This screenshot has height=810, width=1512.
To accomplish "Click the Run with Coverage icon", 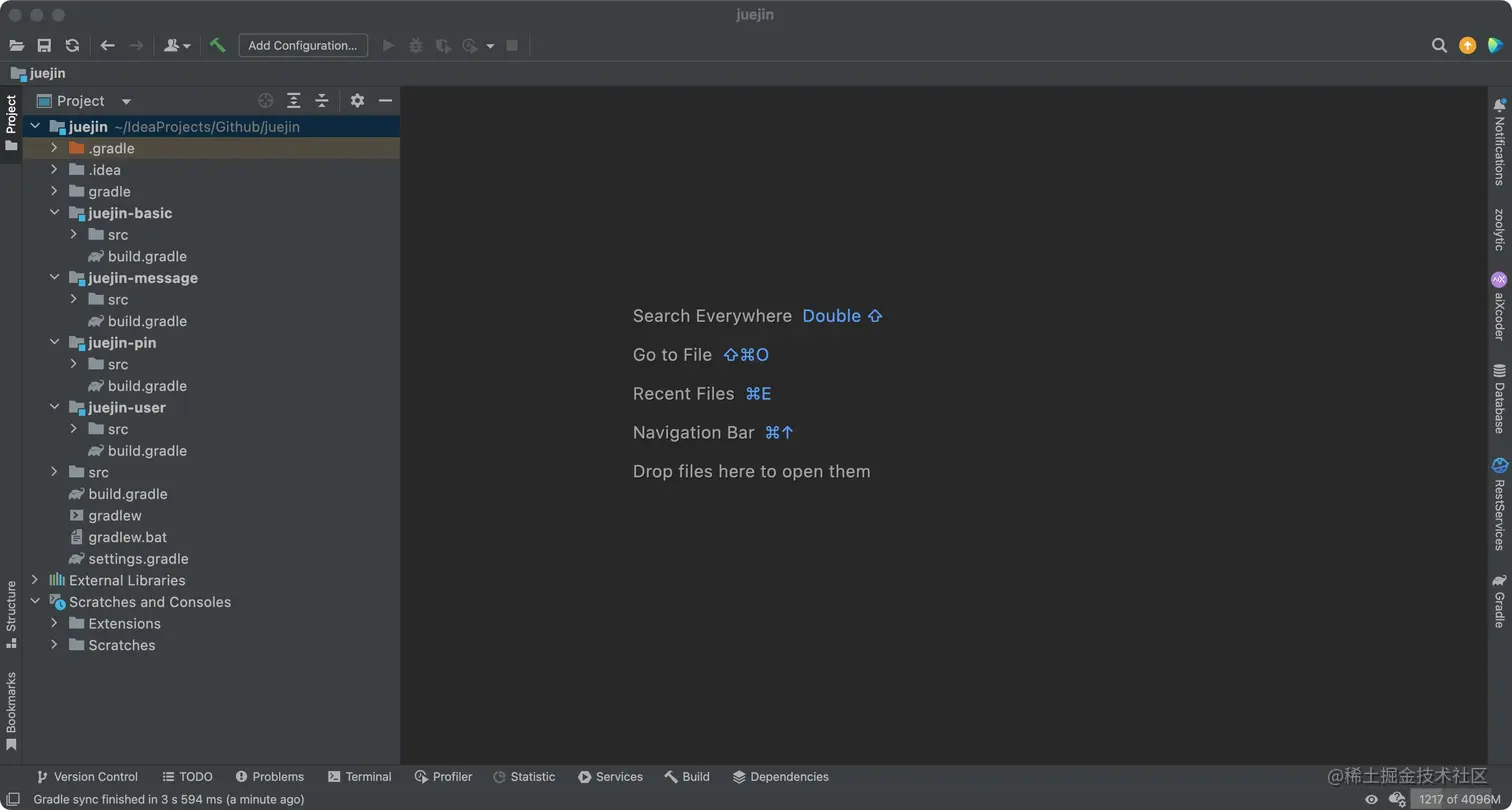I will [443, 45].
